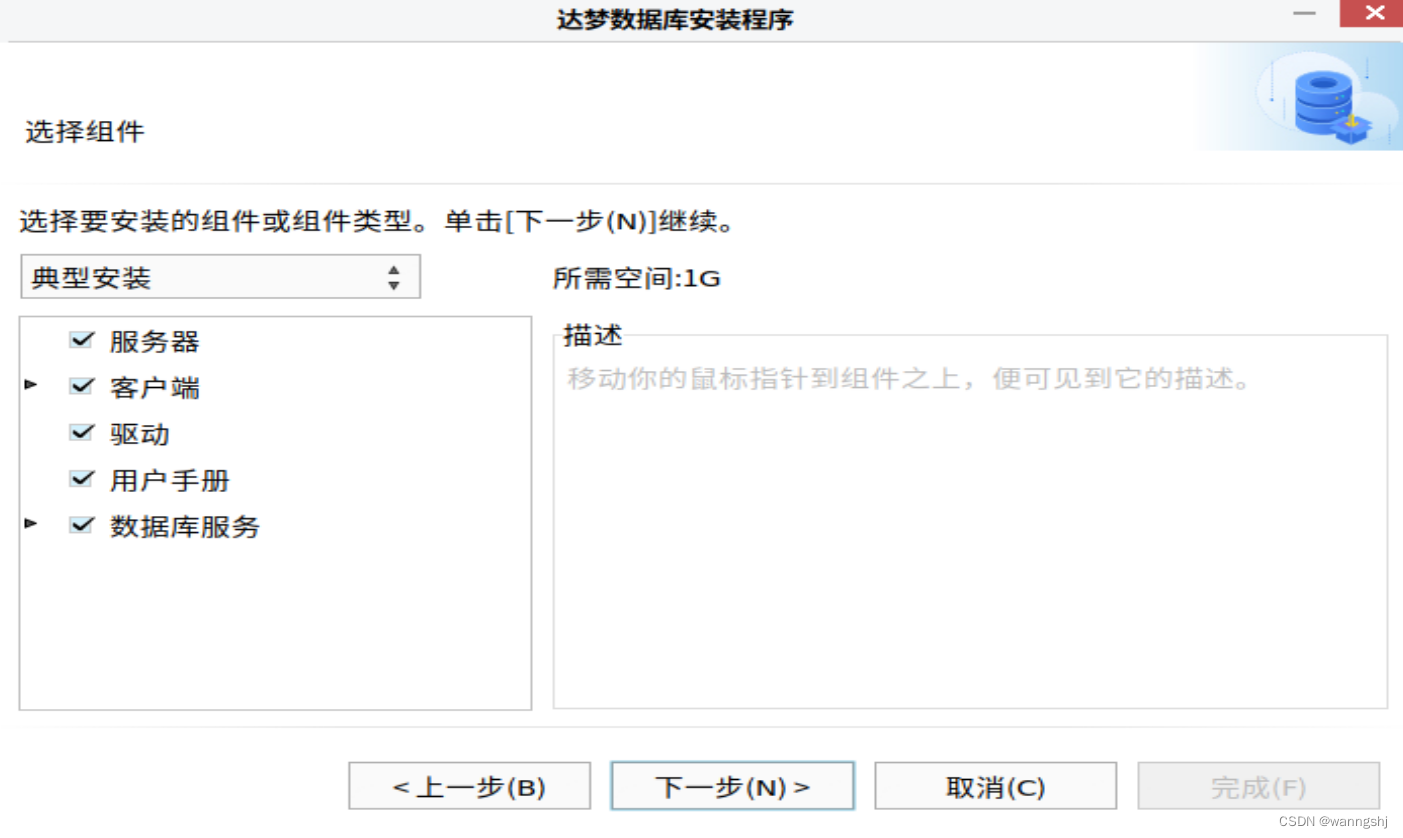Proceed with 下一步(N) button
The height and width of the screenshot is (838, 1403).
(x=732, y=786)
